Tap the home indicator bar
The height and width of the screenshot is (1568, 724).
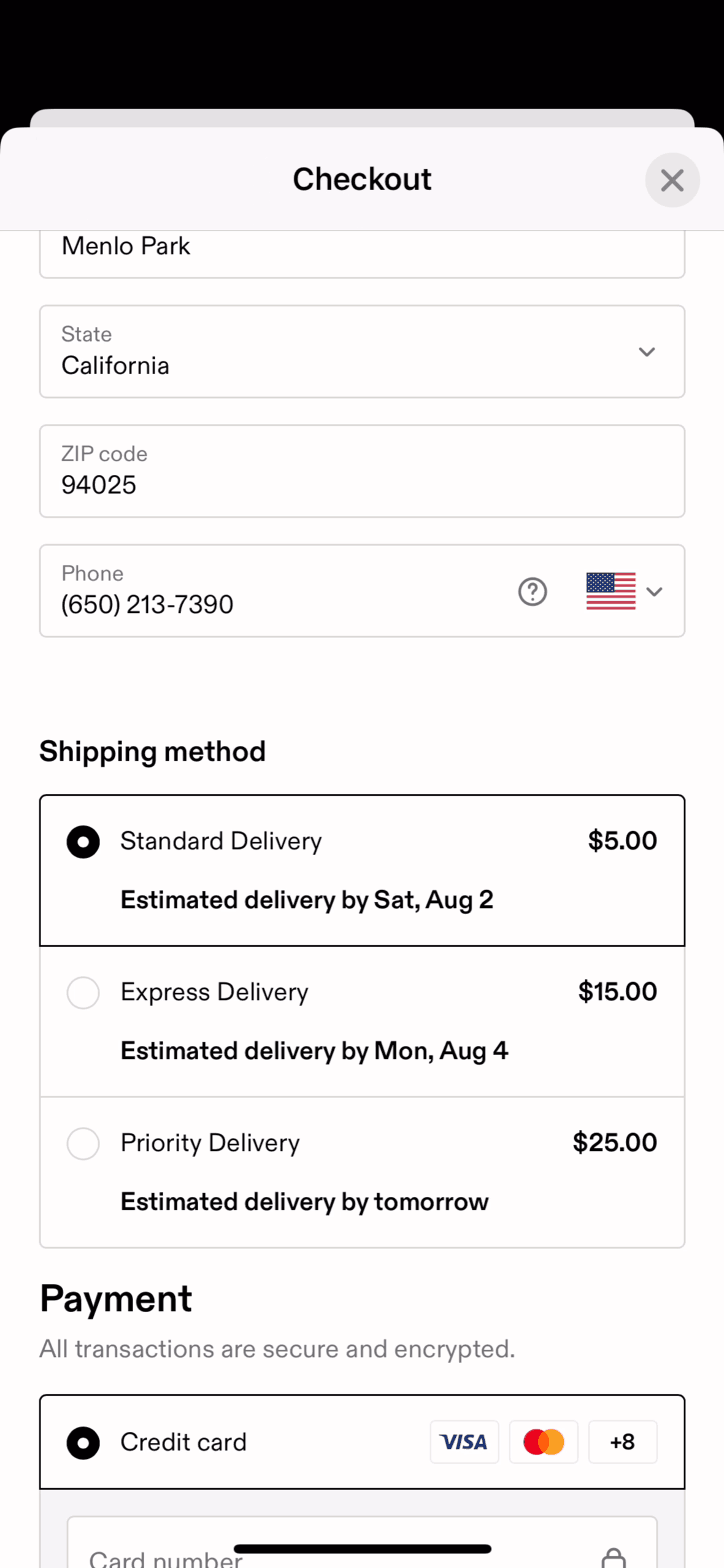pos(362,1548)
